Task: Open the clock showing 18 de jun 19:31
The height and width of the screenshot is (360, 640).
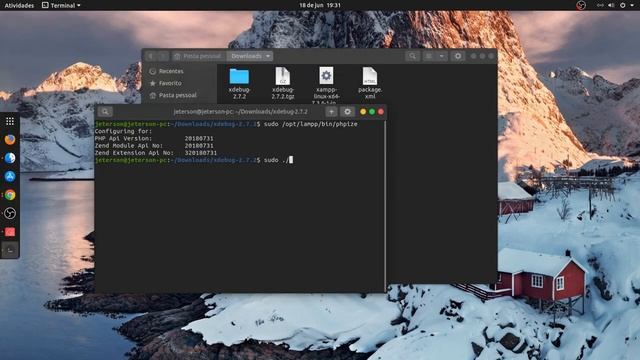Action: pyautogui.click(x=320, y=5)
